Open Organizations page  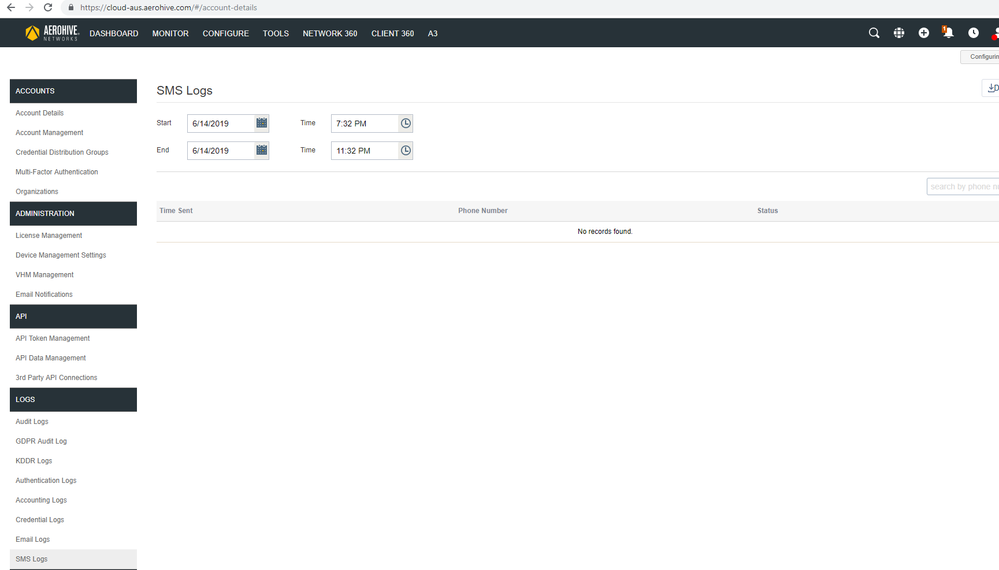37,192
